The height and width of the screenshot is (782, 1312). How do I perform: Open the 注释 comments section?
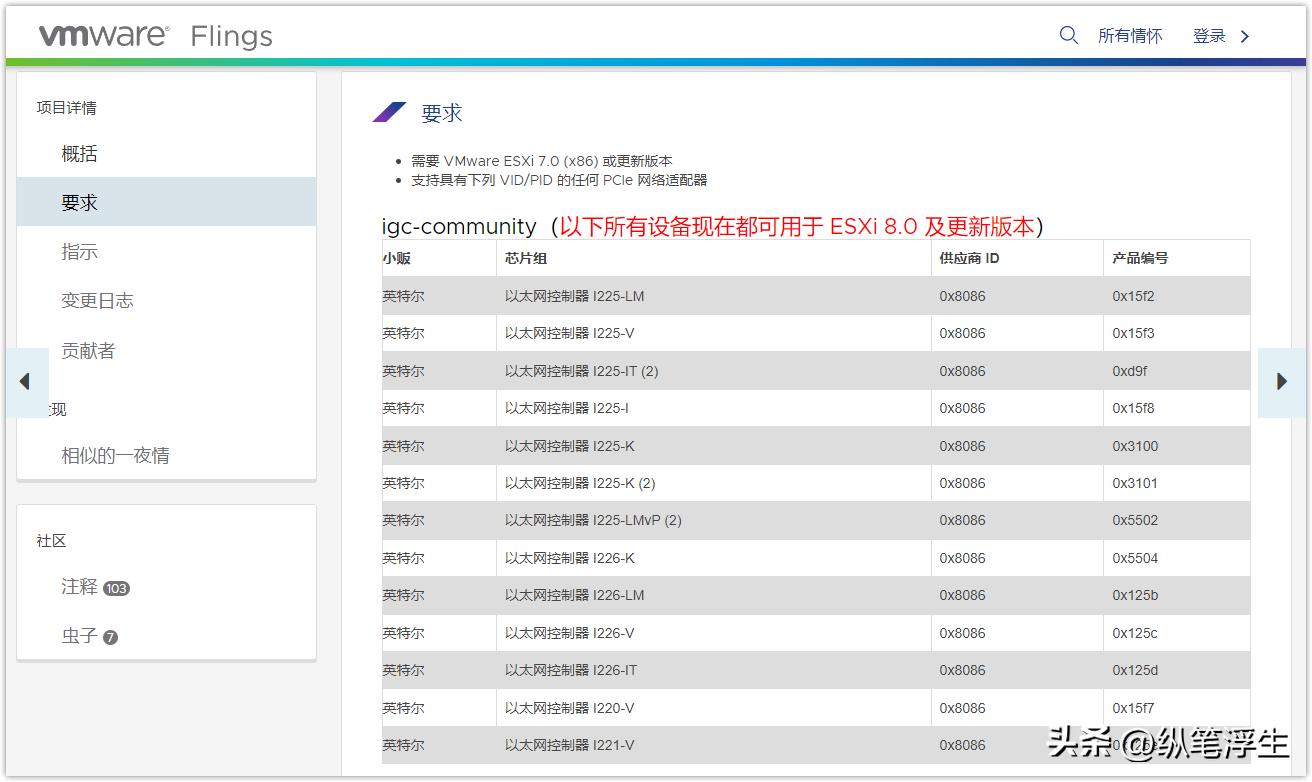click(x=78, y=588)
